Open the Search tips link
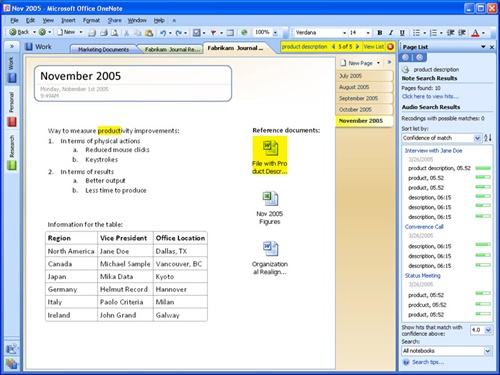The image size is (500, 375). point(428,362)
